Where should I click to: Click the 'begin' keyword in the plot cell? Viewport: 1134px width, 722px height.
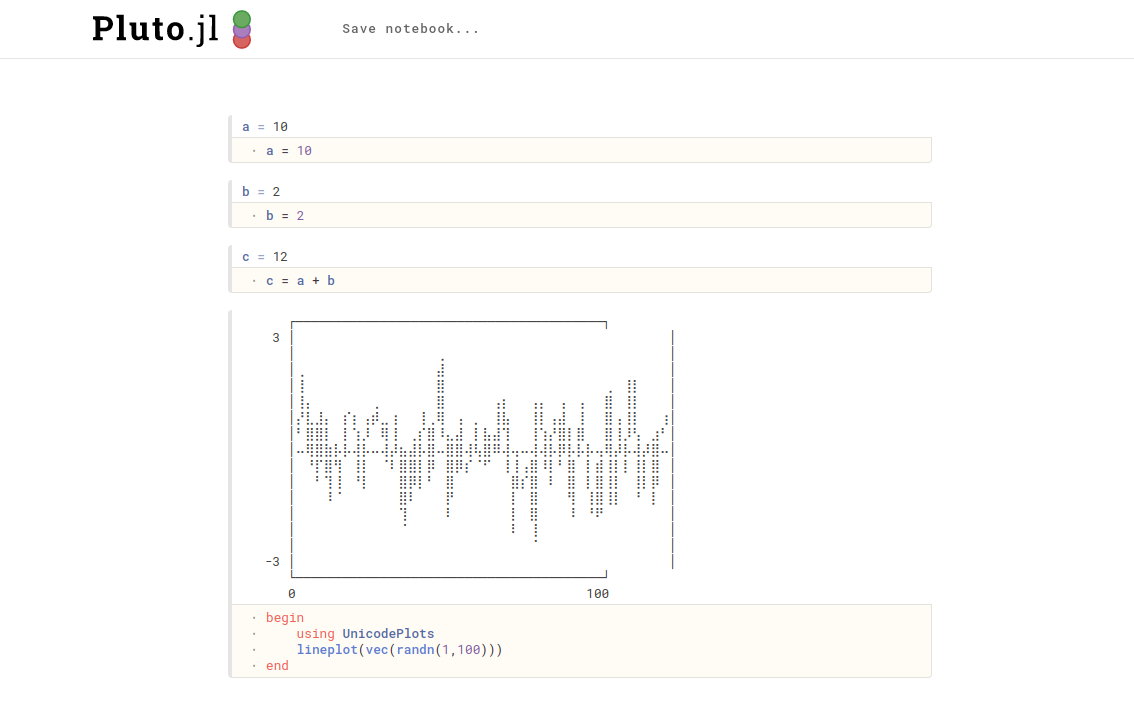tap(285, 618)
